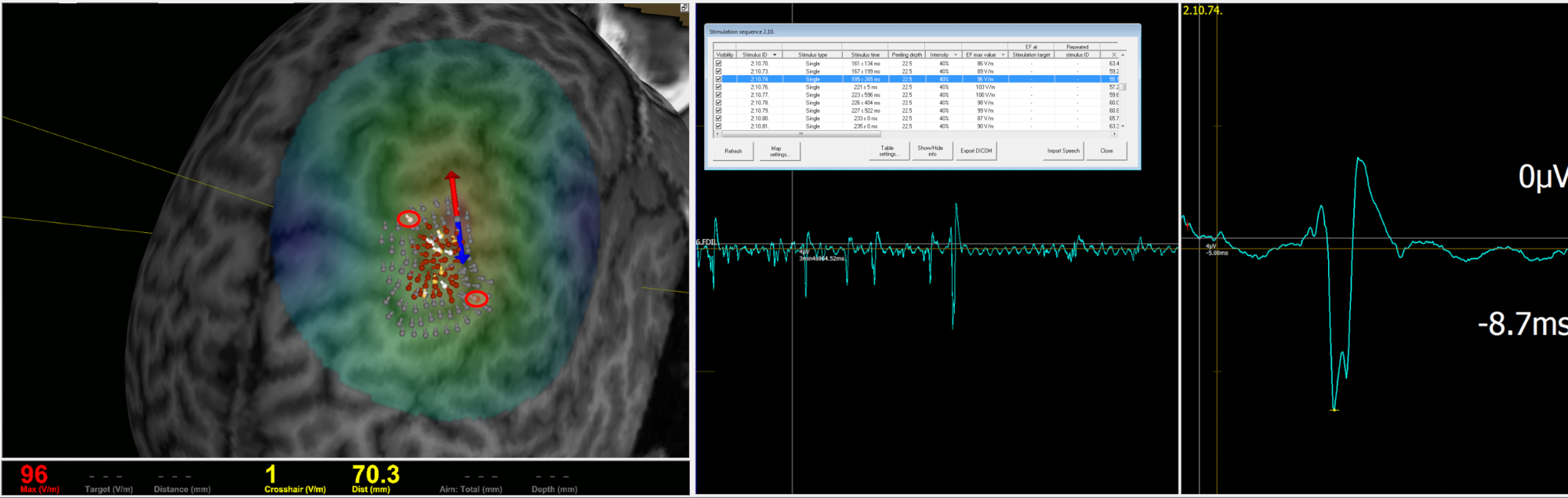Select the lower red-circled stimulation marker
The image size is (1568, 498).
pyautogui.click(x=477, y=299)
